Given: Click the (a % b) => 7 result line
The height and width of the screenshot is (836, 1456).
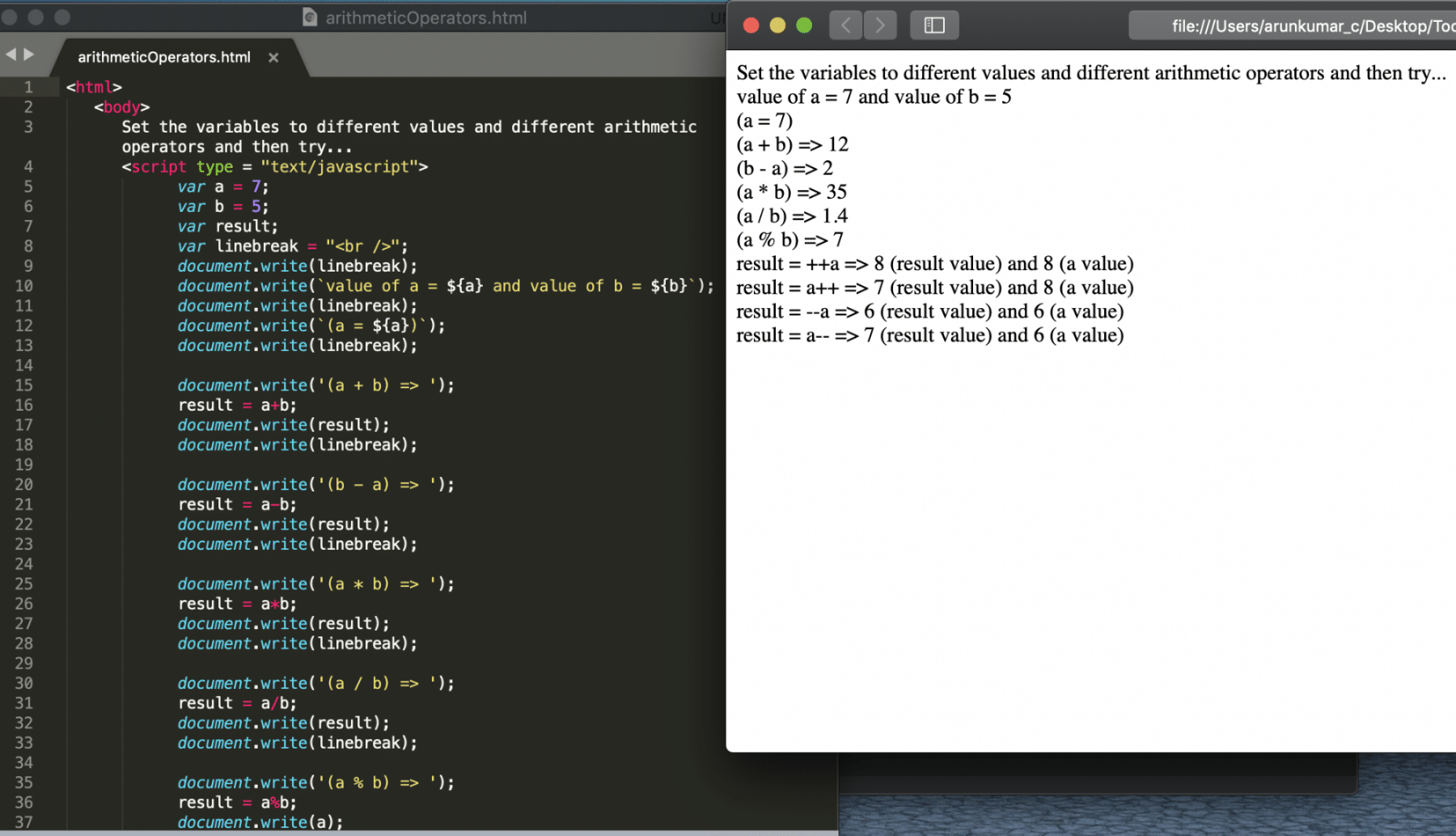Looking at the screenshot, I should pyautogui.click(x=789, y=239).
